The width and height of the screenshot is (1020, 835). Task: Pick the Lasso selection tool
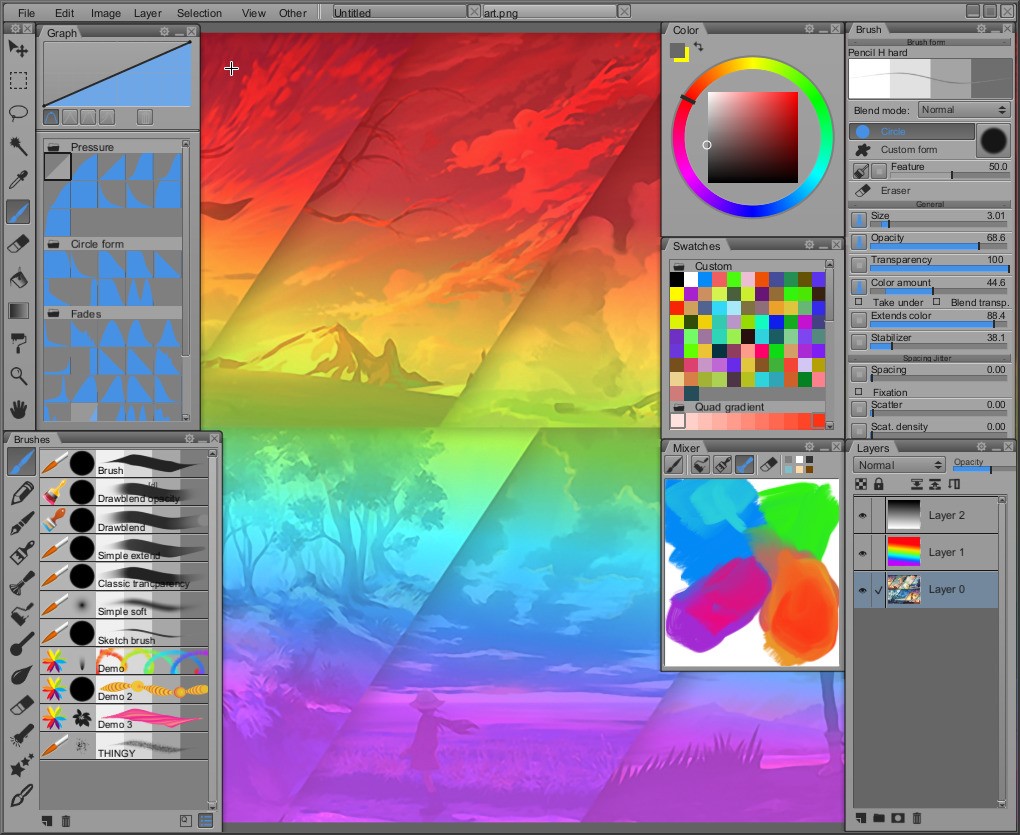(x=18, y=113)
